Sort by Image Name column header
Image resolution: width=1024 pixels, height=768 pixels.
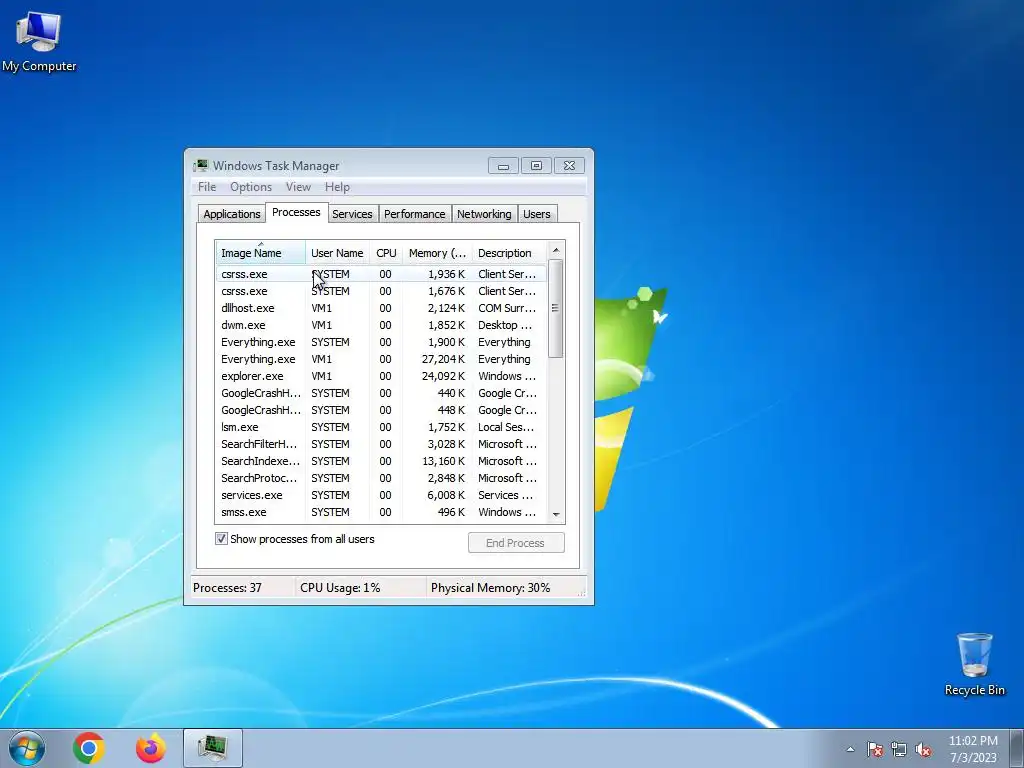(x=260, y=253)
